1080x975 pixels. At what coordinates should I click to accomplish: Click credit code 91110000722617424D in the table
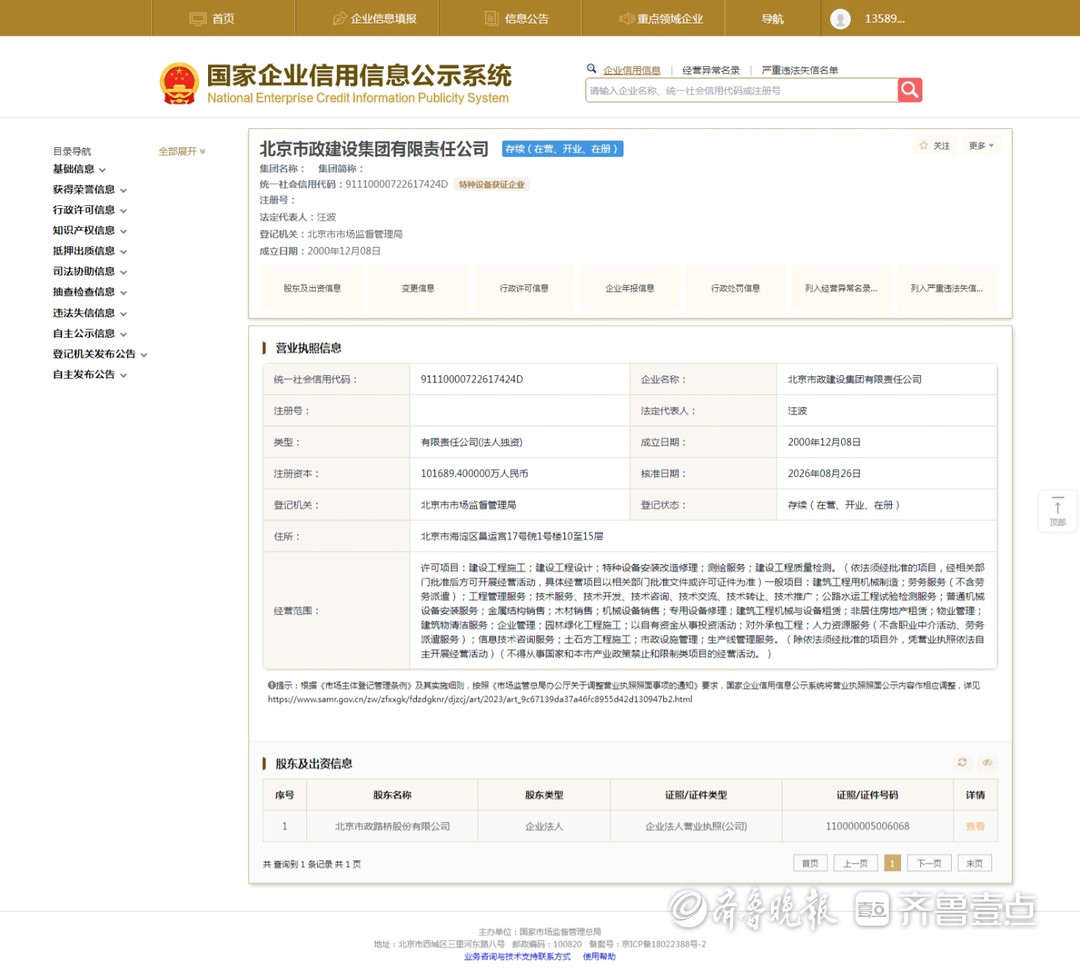[x=472, y=379]
